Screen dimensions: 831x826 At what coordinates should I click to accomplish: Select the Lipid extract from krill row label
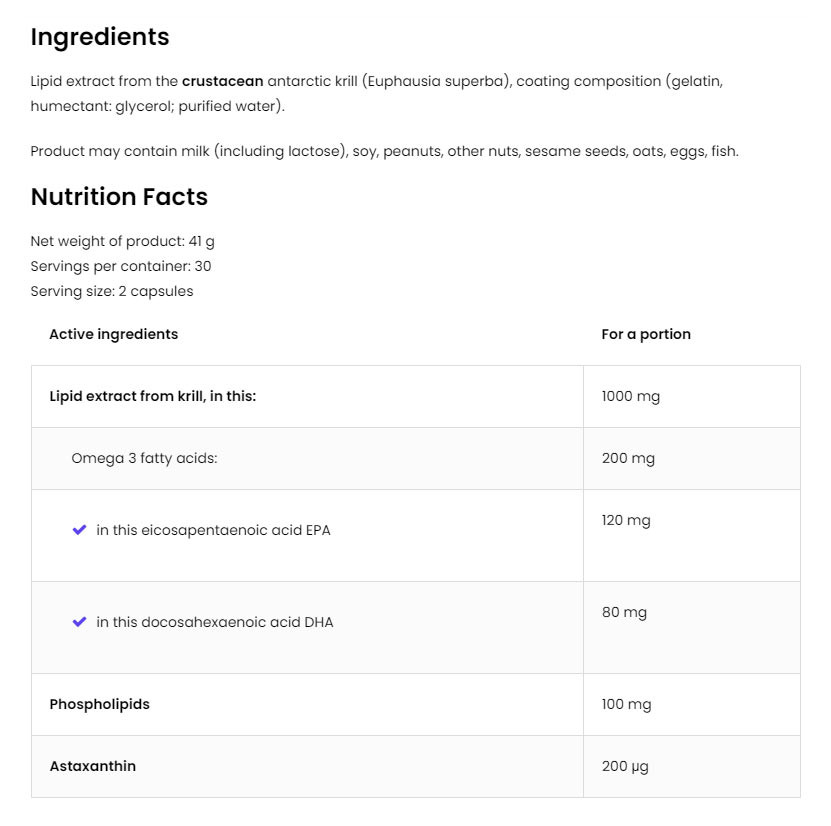coord(152,396)
